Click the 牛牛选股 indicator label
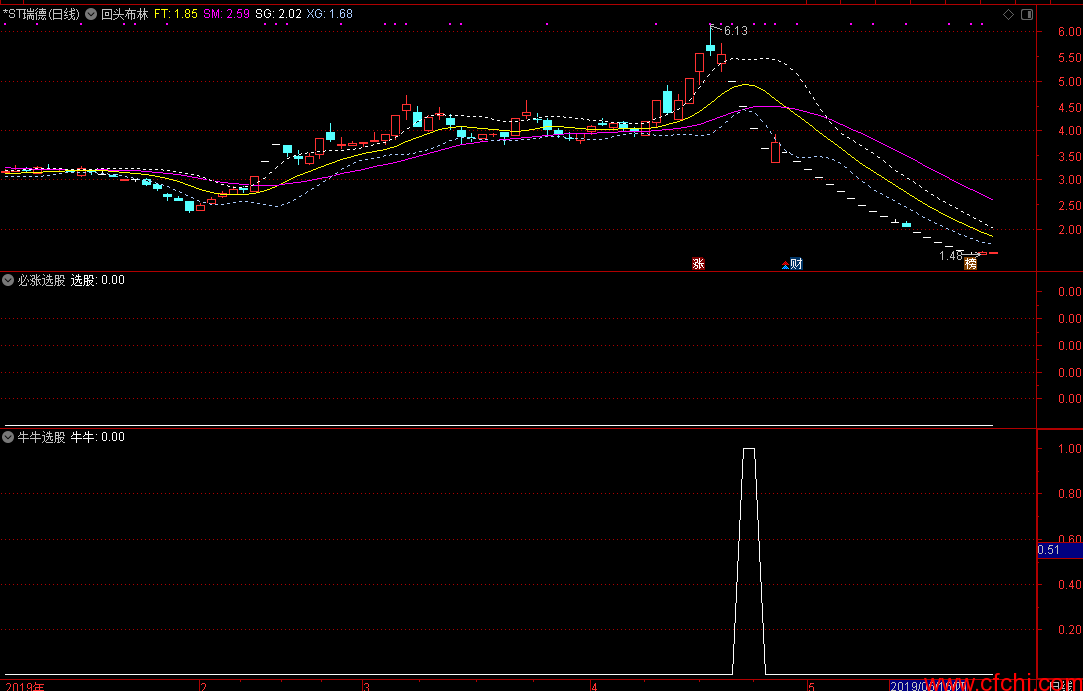1083x691 pixels. pos(41,437)
